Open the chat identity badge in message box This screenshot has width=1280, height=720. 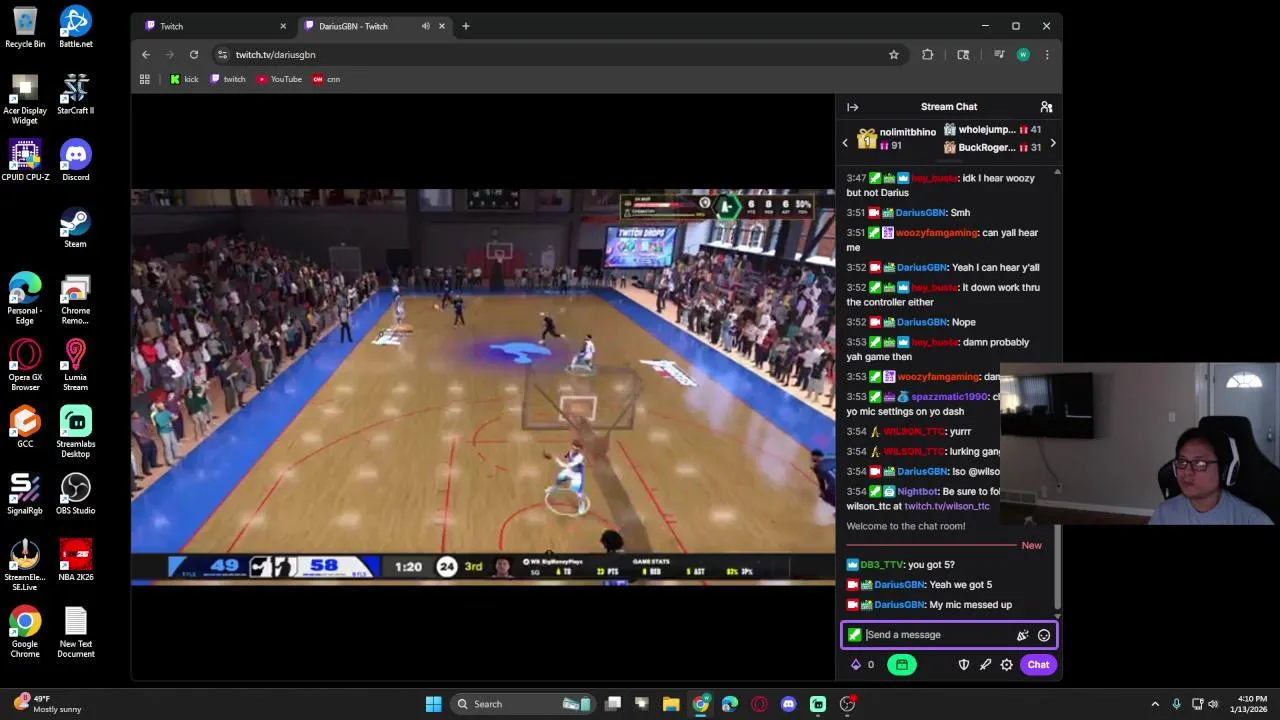tap(854, 635)
